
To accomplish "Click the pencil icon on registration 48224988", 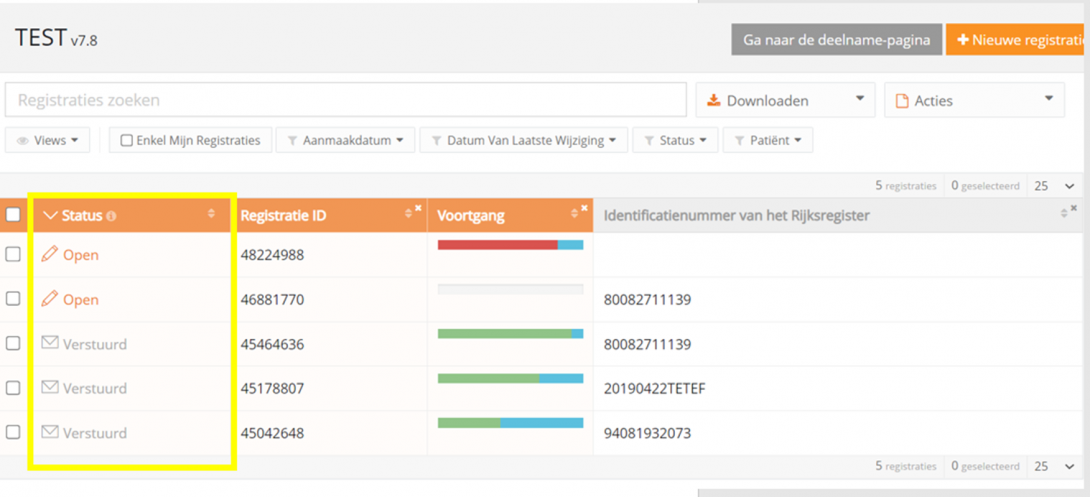I will pos(50,255).
